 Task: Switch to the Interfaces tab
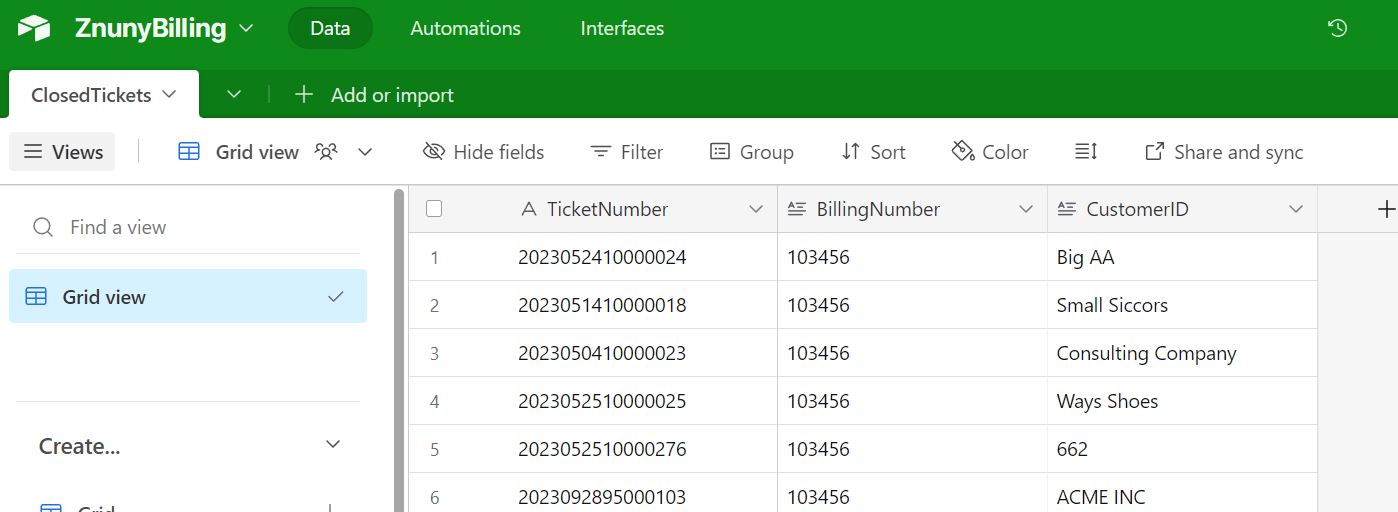pos(622,29)
